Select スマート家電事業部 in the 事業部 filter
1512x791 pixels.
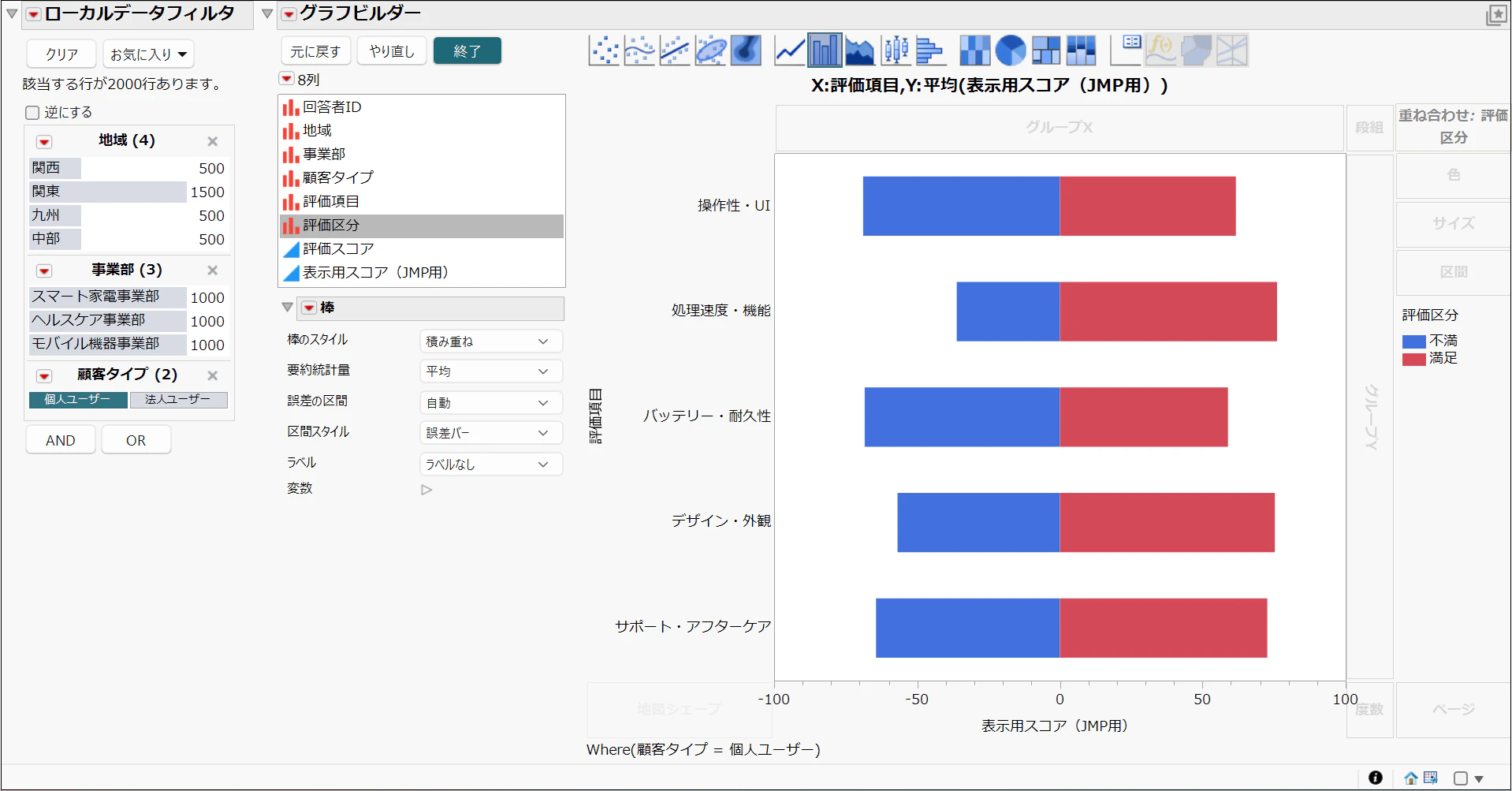pos(128,297)
